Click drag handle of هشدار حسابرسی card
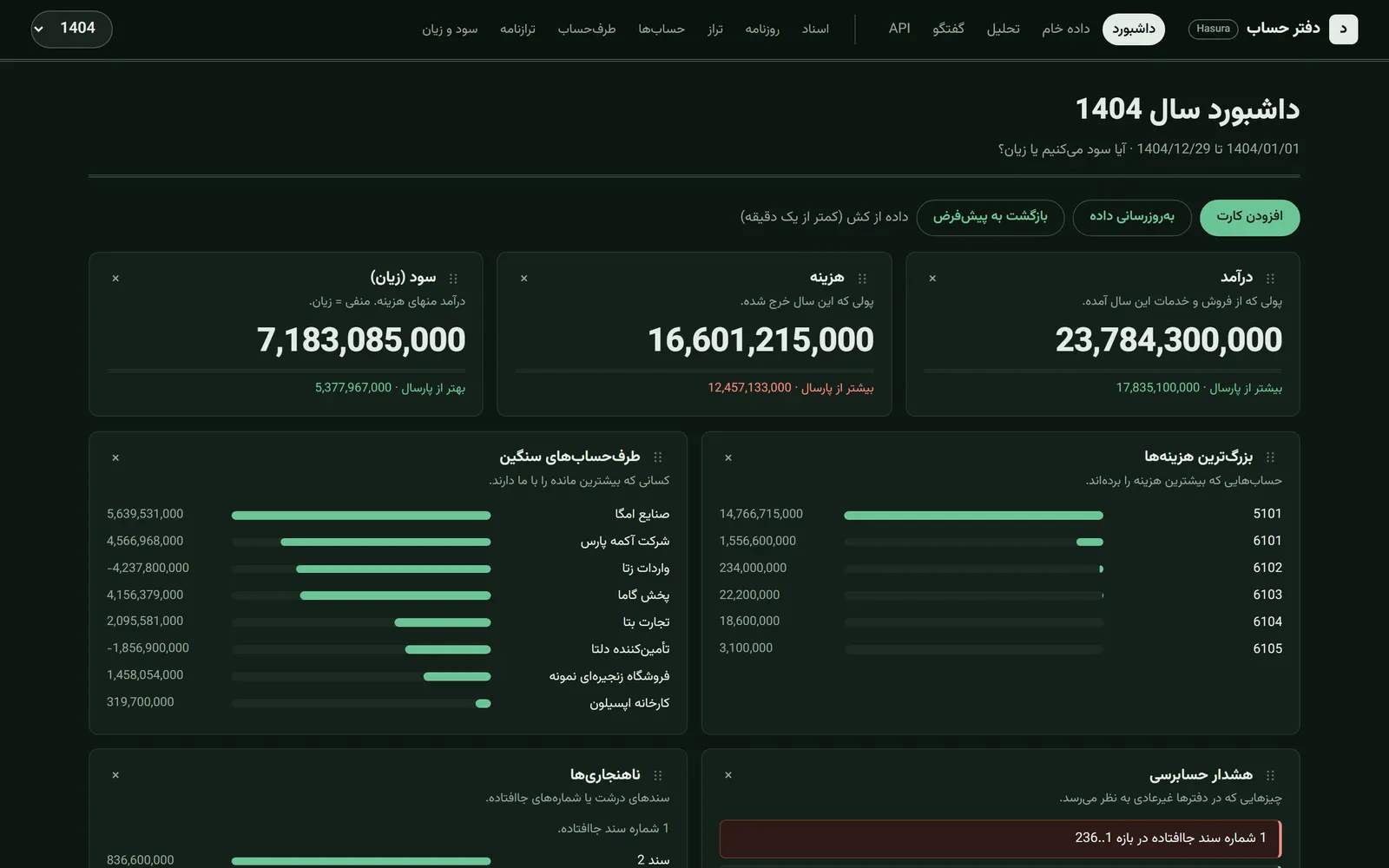 click(x=1270, y=775)
